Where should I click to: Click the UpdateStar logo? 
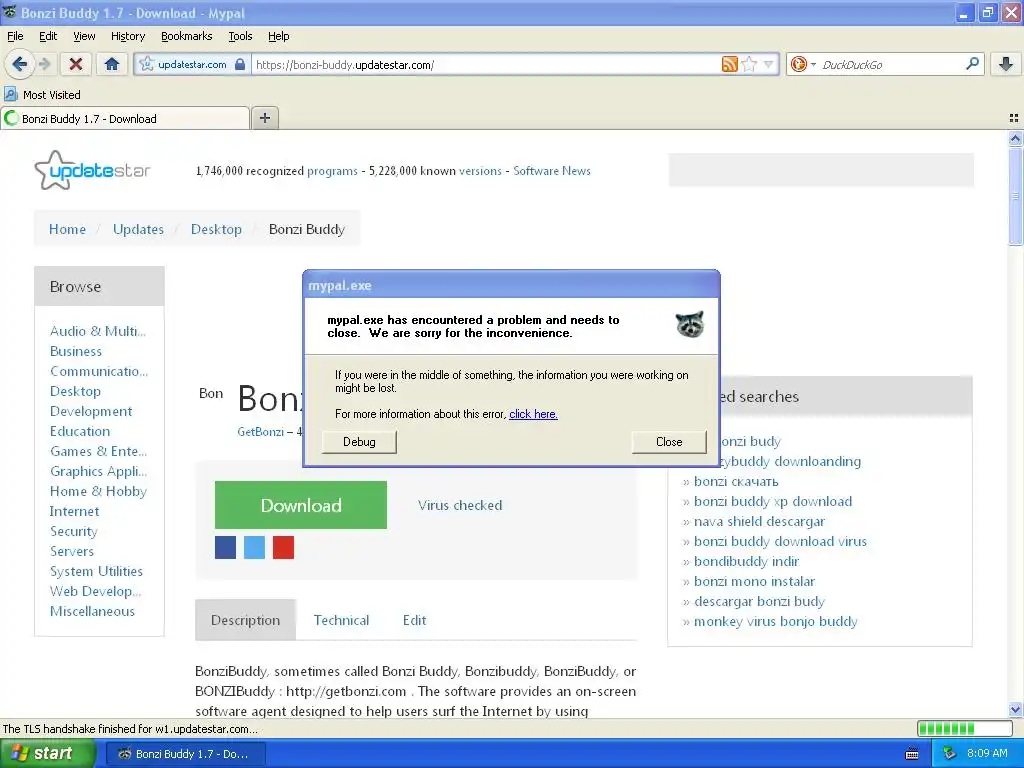tap(92, 170)
